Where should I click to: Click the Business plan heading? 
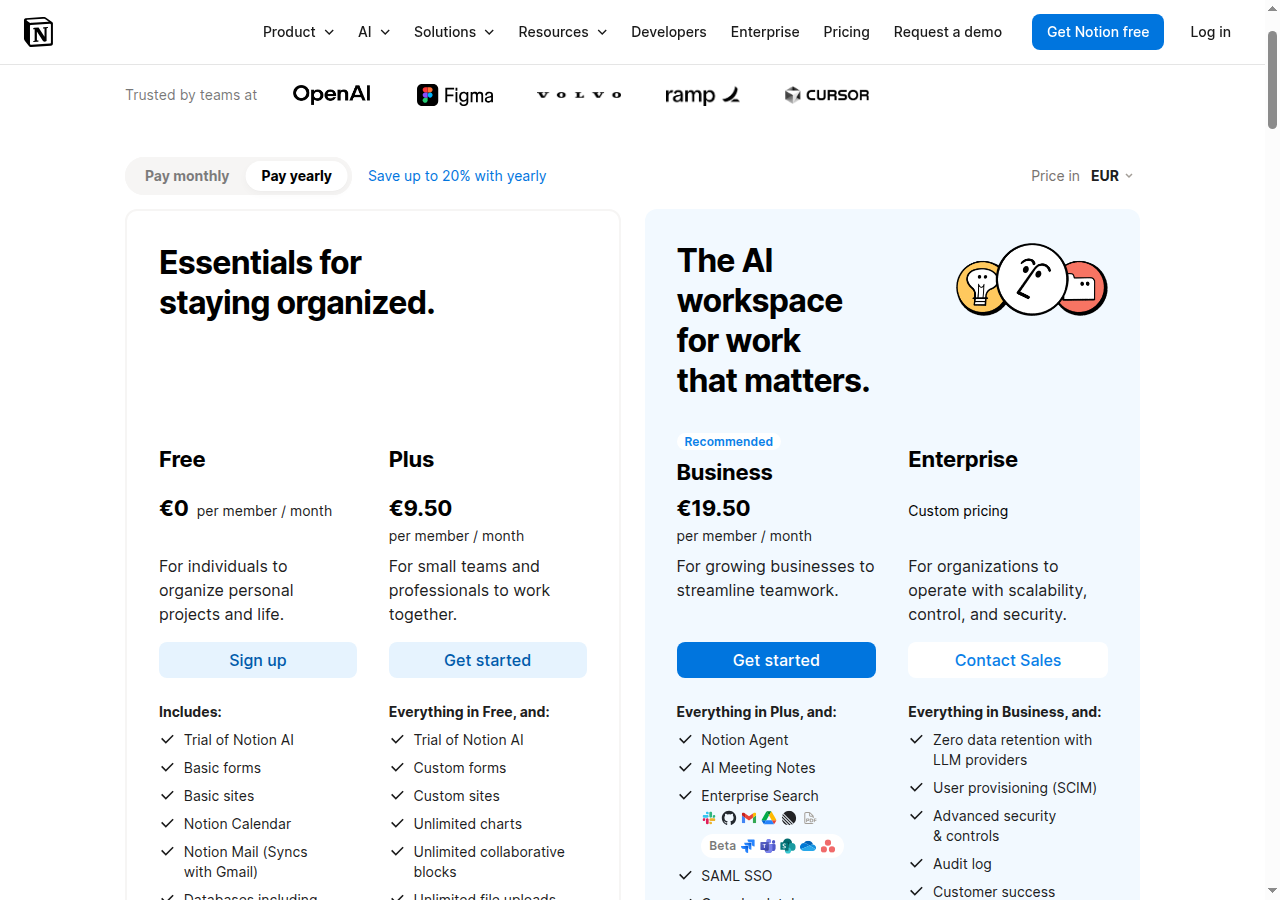[725, 472]
